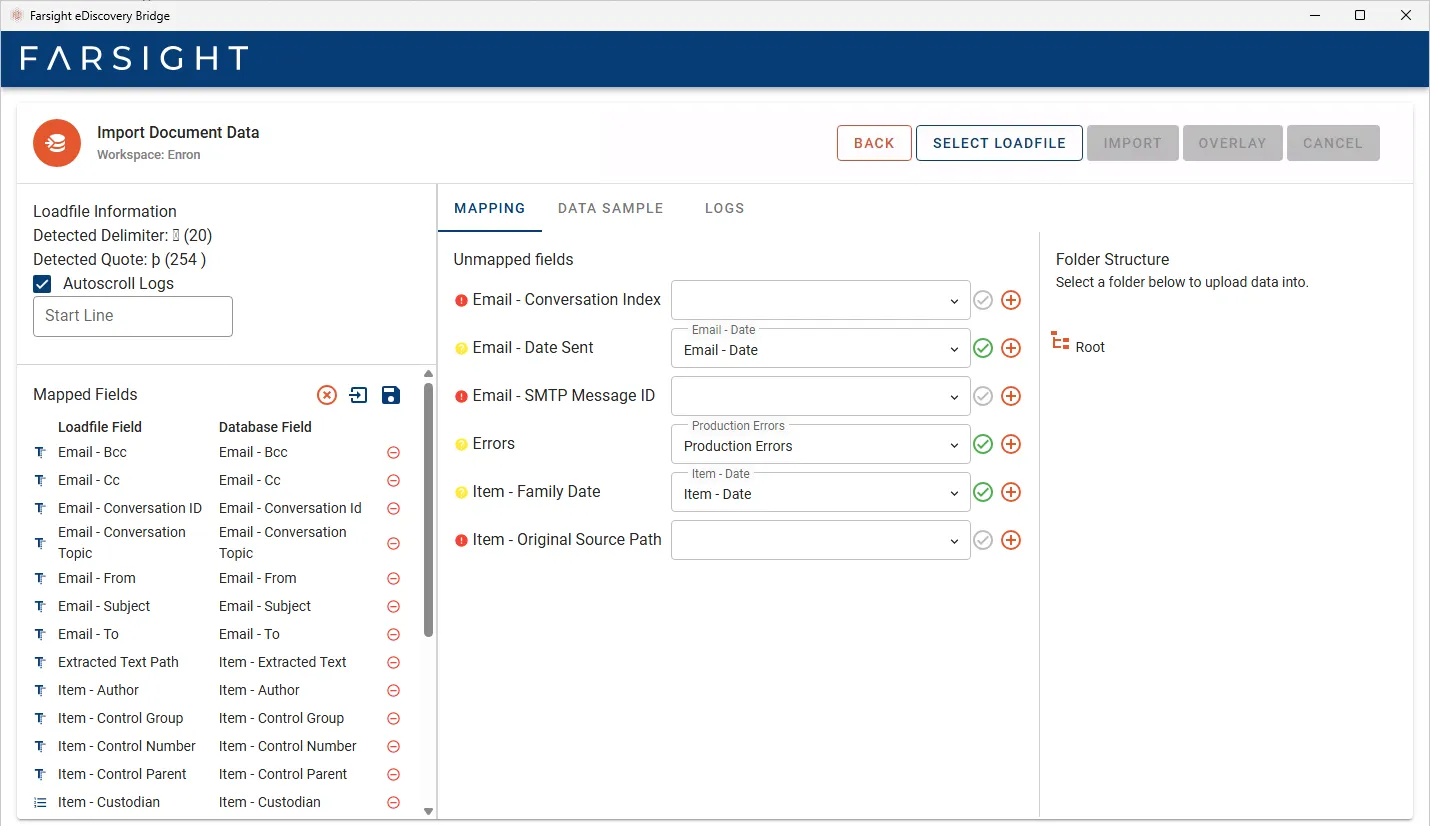
Task: Expand the Email - Conversation Index dropdown
Action: 820,300
